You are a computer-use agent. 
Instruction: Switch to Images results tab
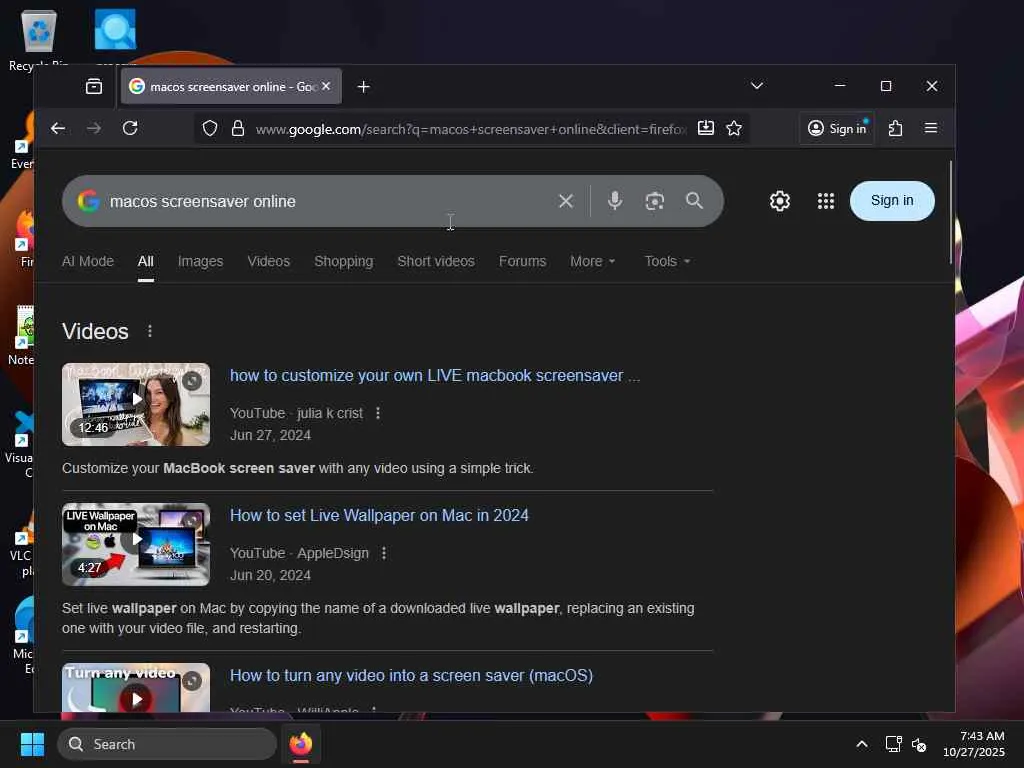(200, 261)
